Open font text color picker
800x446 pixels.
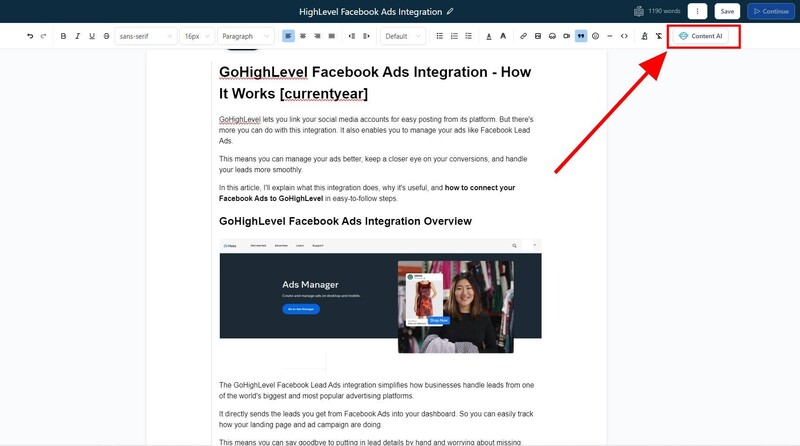click(x=503, y=36)
